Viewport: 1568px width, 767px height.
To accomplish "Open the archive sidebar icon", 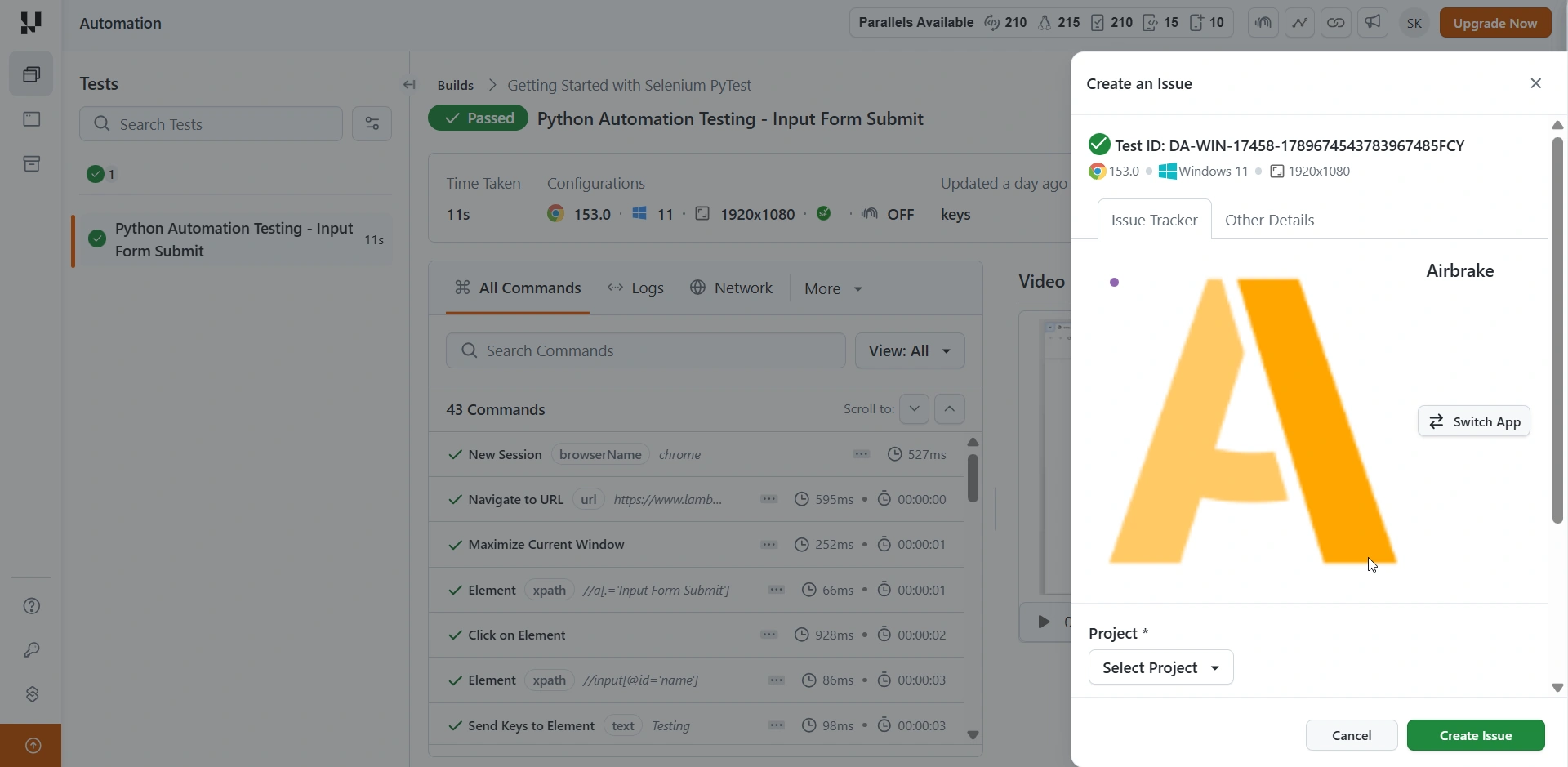I will pyautogui.click(x=31, y=164).
